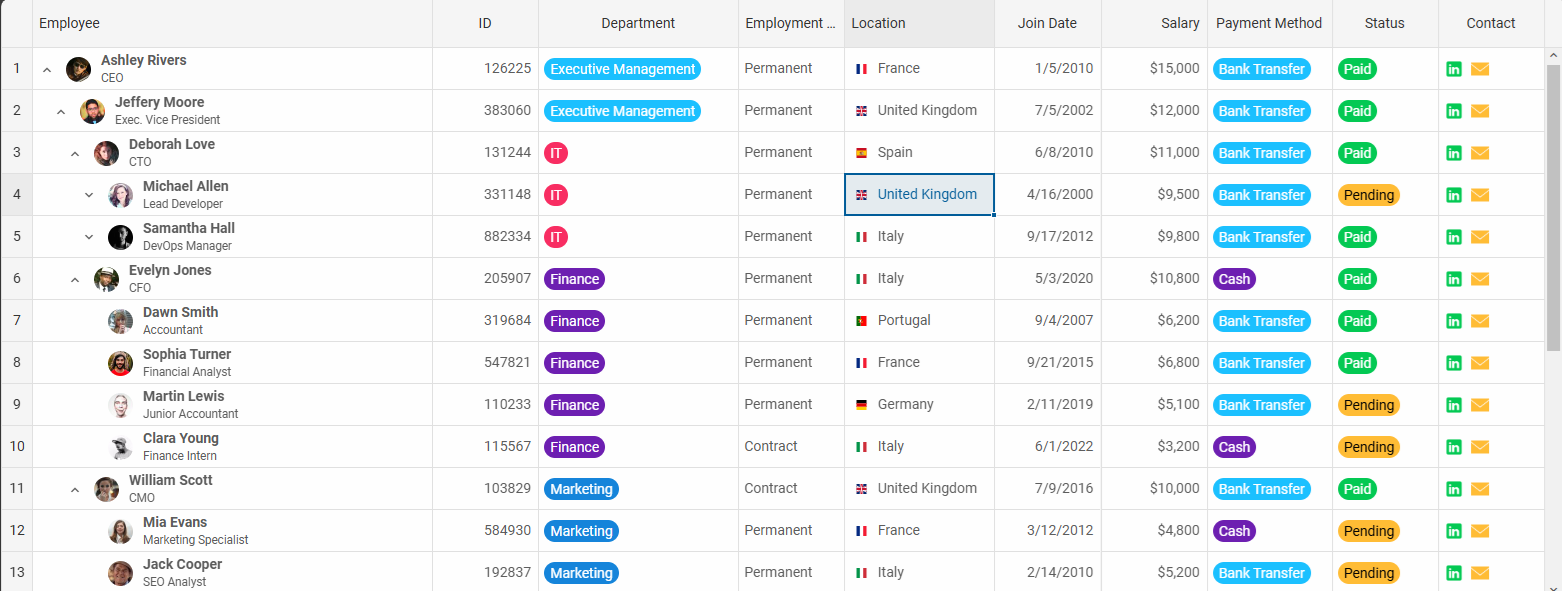The width and height of the screenshot is (1562, 591).
Task: Click the Department column header
Action: [x=638, y=23]
